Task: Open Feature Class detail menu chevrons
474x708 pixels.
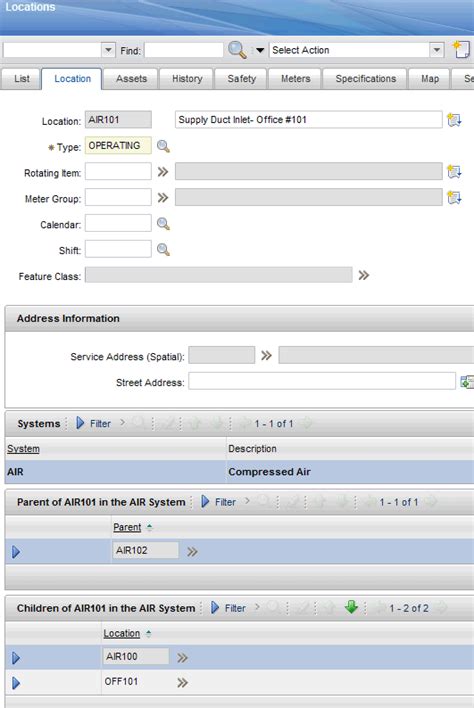Action: point(363,275)
